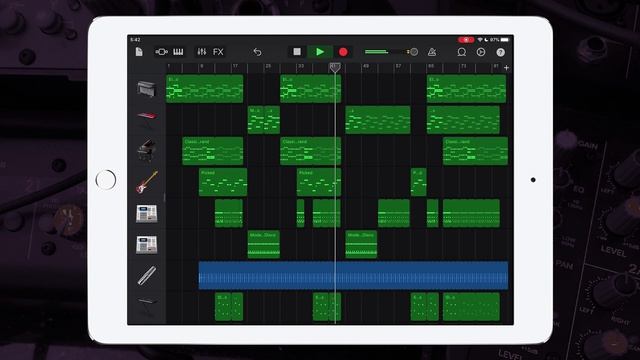Select the first drum machine track icon
The height and width of the screenshot is (360, 640).
(147, 213)
